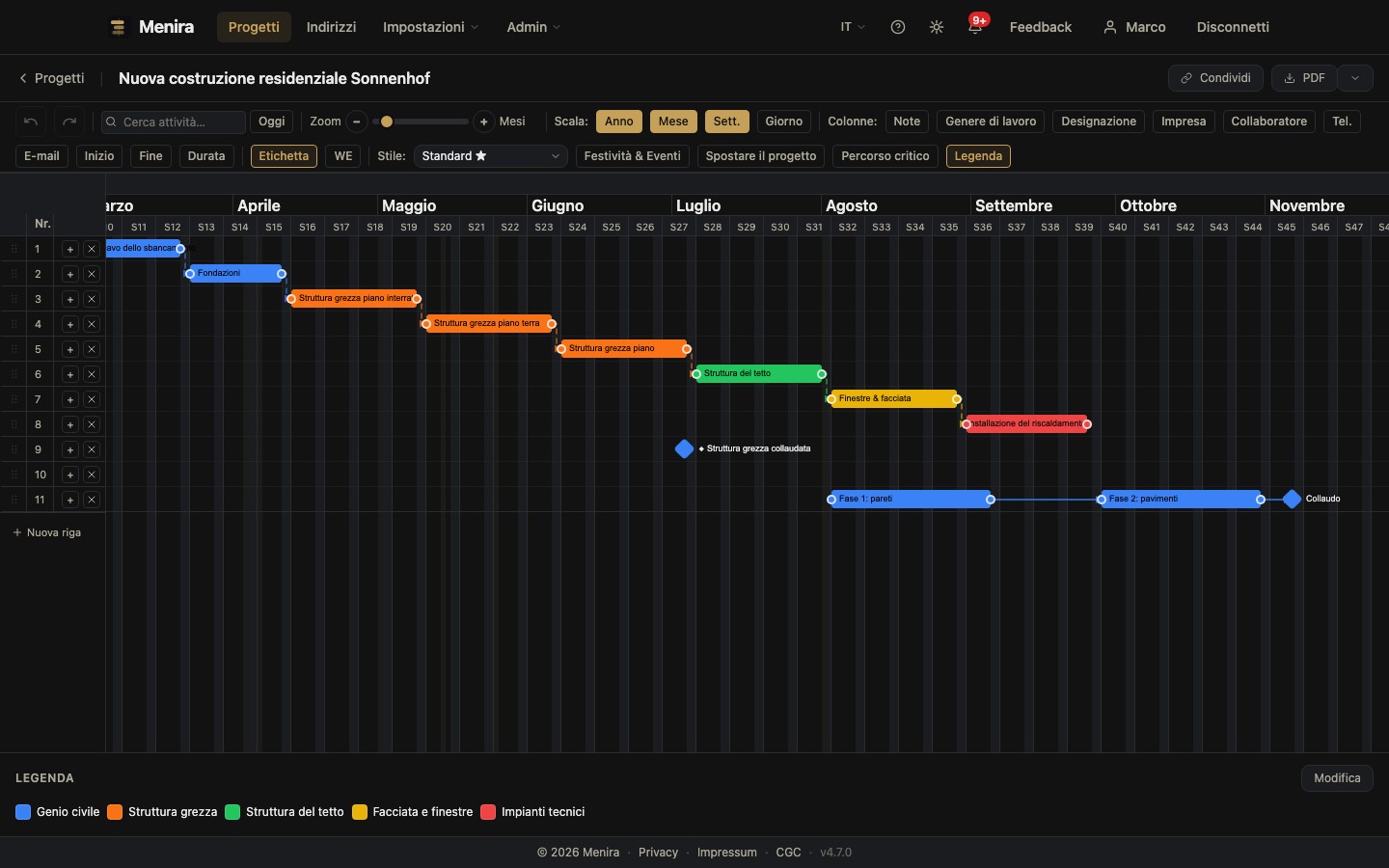The height and width of the screenshot is (868, 1389).
Task: Open the Feedback menu item
Action: [1040, 27]
